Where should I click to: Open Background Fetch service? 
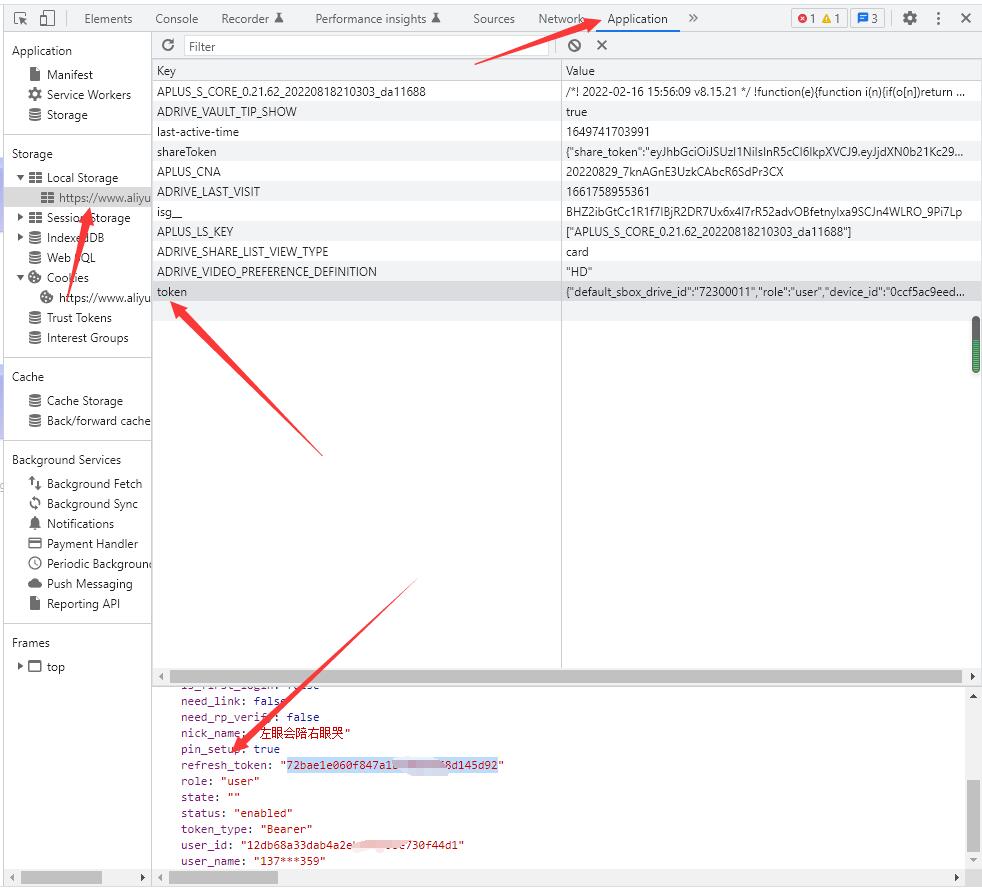94,483
